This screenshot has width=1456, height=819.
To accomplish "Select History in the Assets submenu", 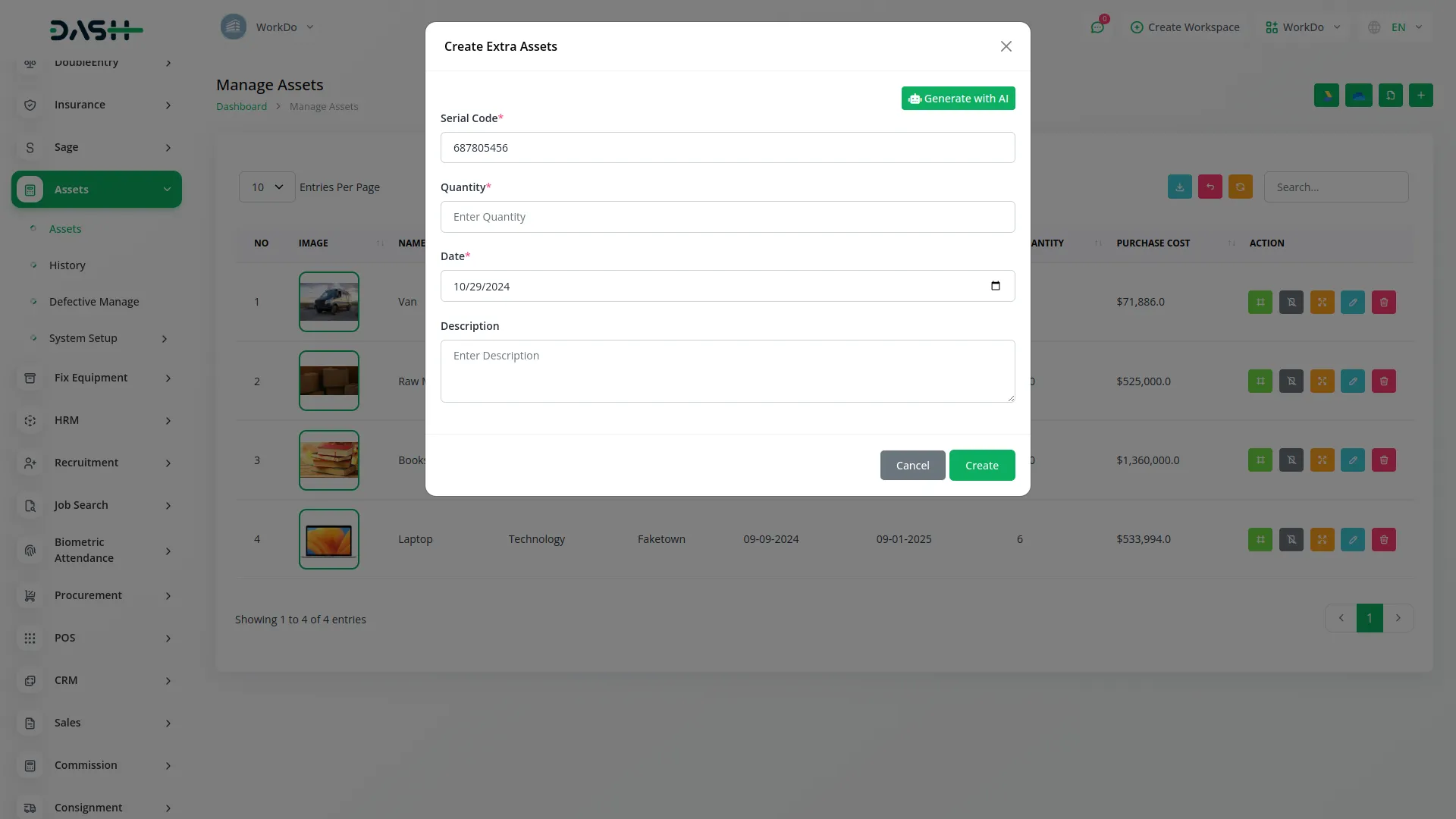I will pos(67,265).
